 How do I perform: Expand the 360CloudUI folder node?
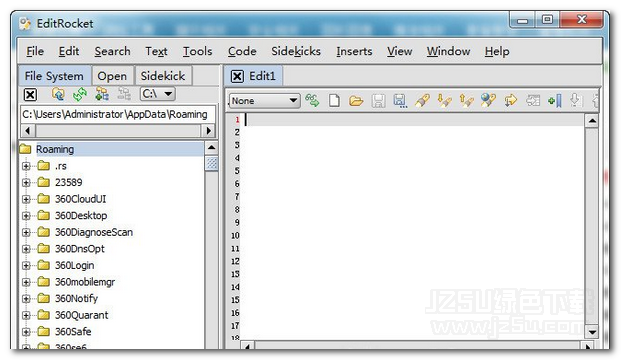tap(26, 199)
